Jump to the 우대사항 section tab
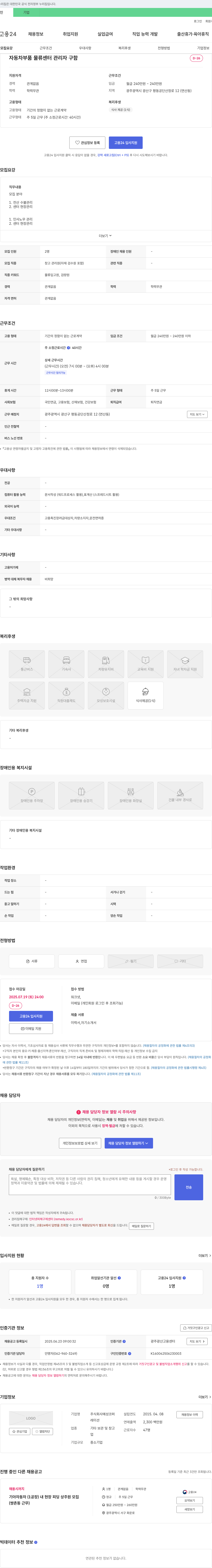 click(x=85, y=48)
